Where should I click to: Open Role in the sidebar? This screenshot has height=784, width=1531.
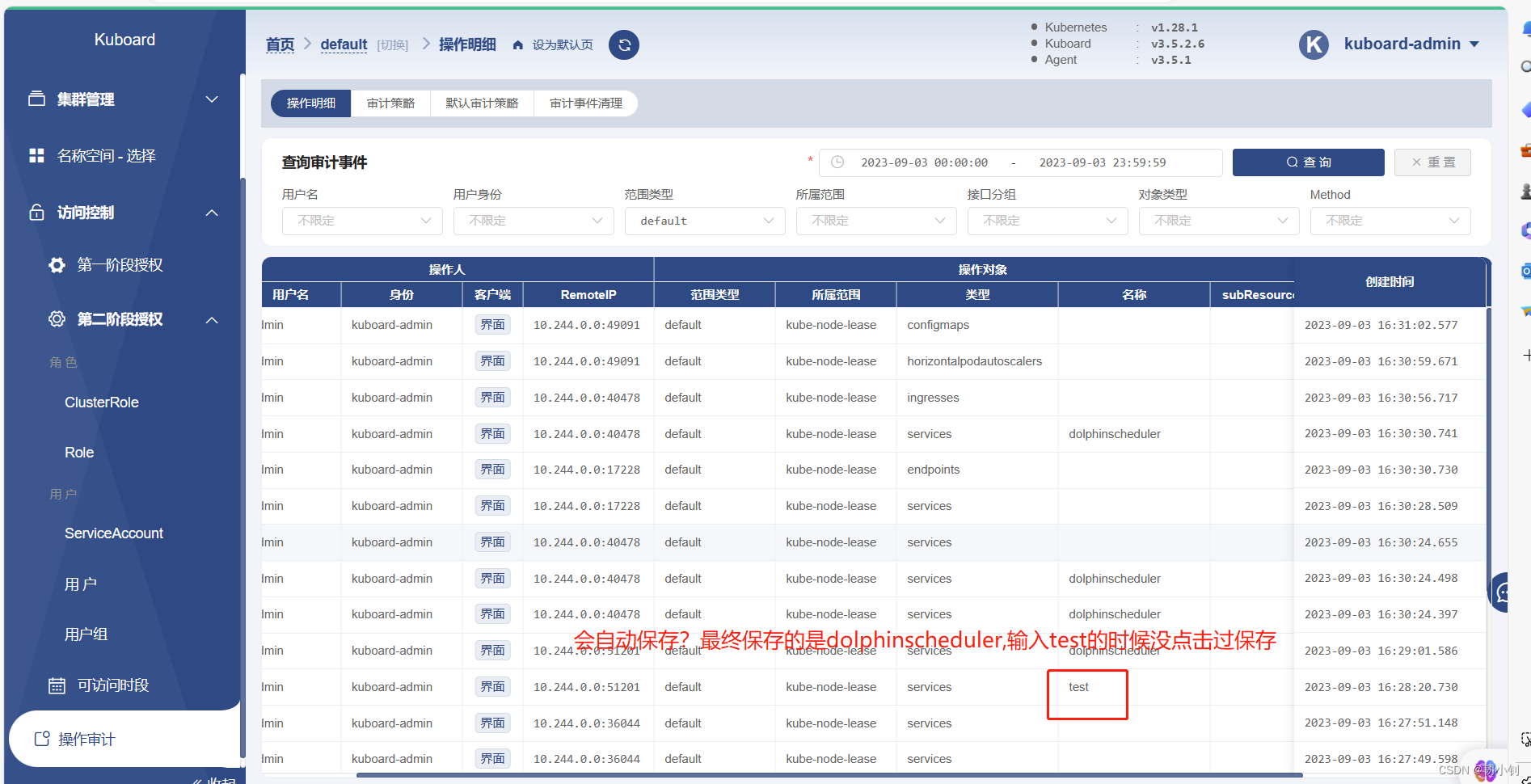(79, 453)
